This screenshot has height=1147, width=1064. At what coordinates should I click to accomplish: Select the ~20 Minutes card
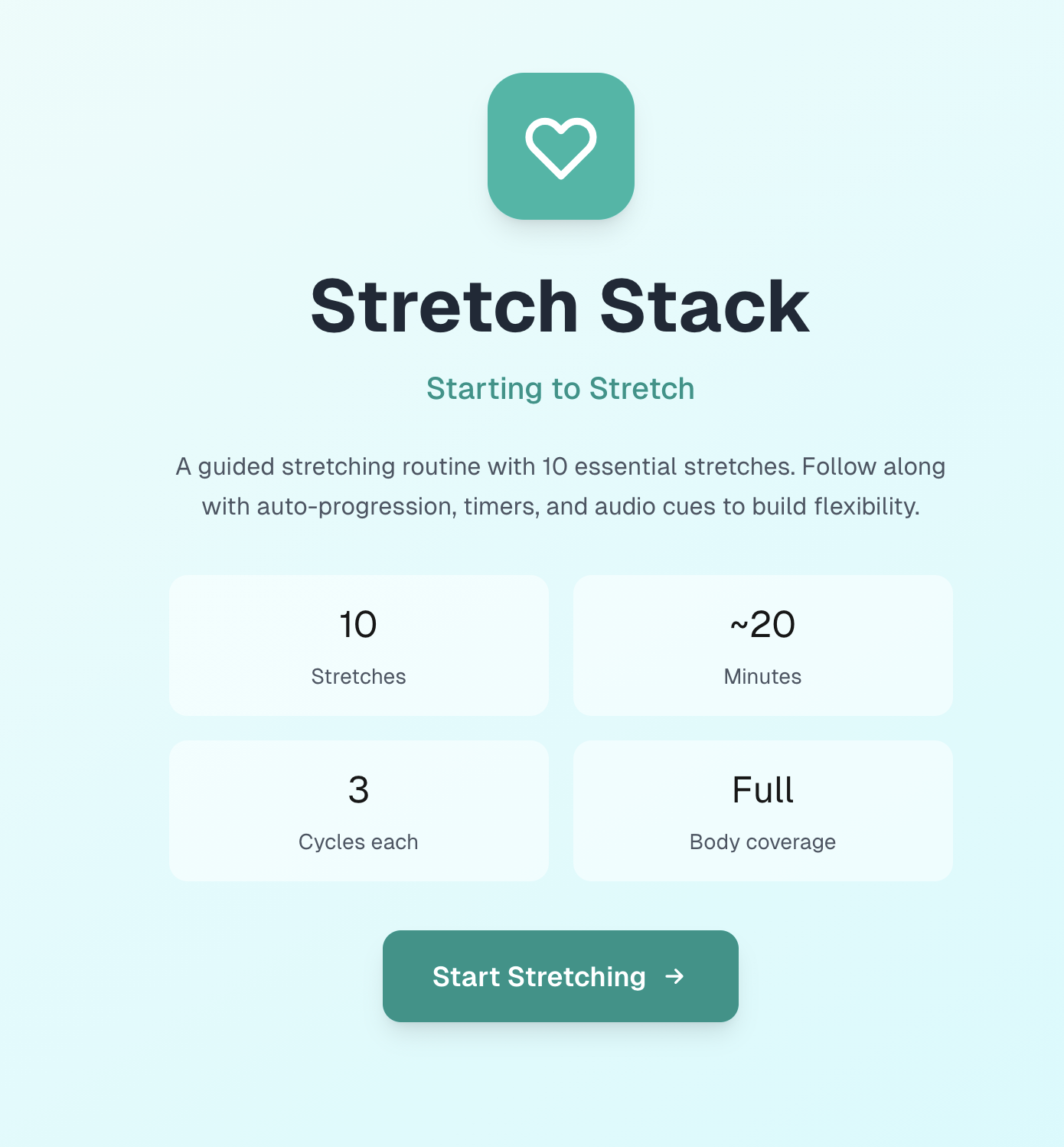pyautogui.click(x=762, y=645)
